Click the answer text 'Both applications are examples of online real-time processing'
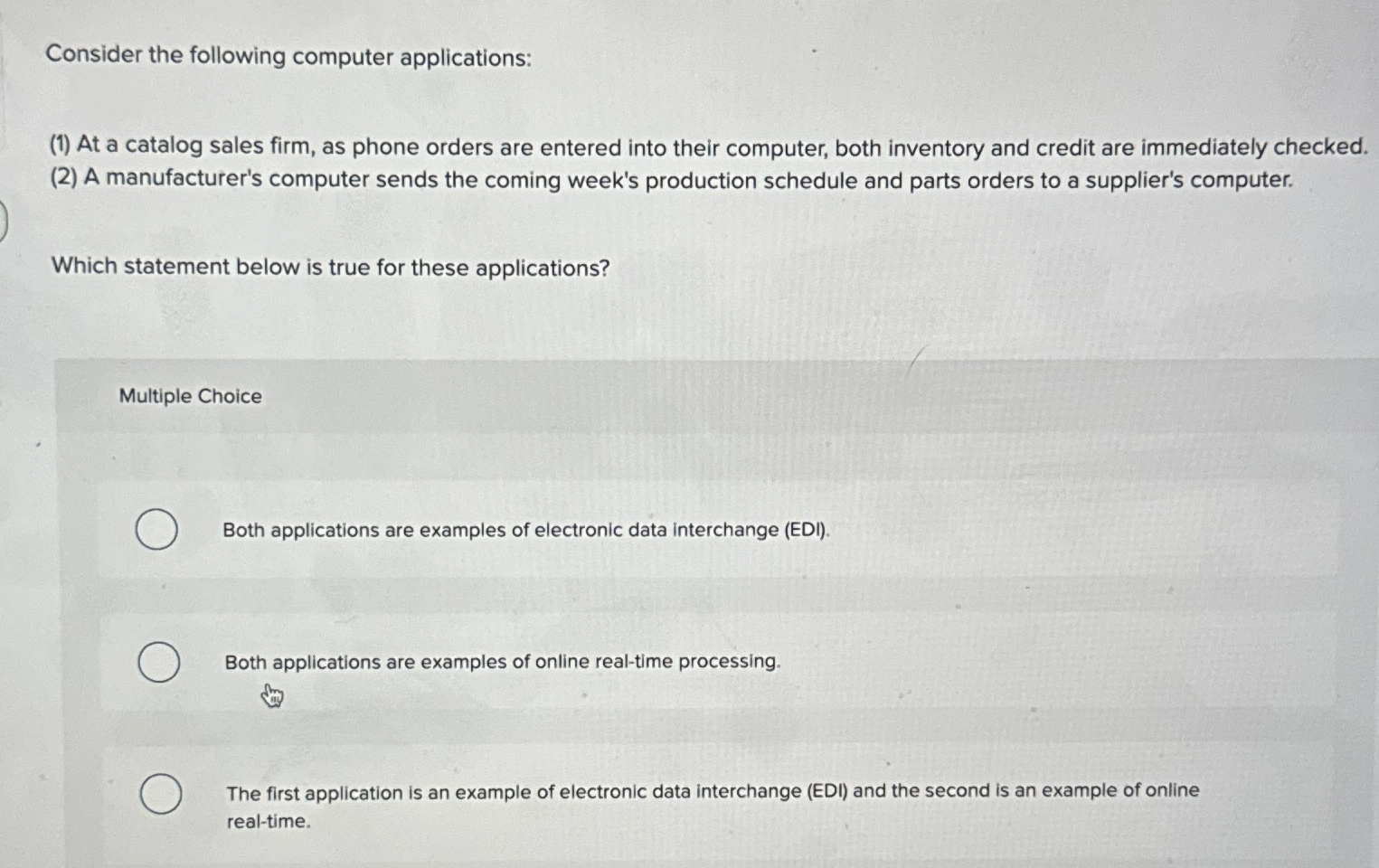This screenshot has width=1379, height=868. coord(502,661)
